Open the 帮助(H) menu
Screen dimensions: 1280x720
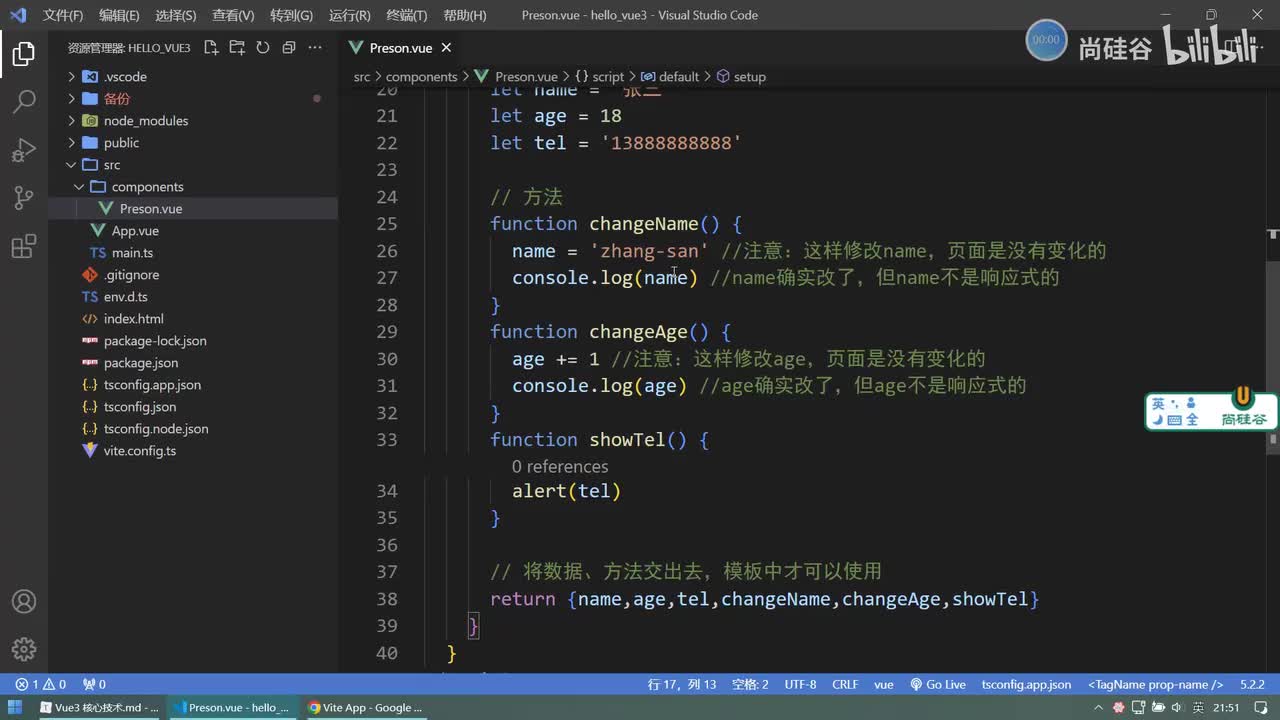(464, 15)
